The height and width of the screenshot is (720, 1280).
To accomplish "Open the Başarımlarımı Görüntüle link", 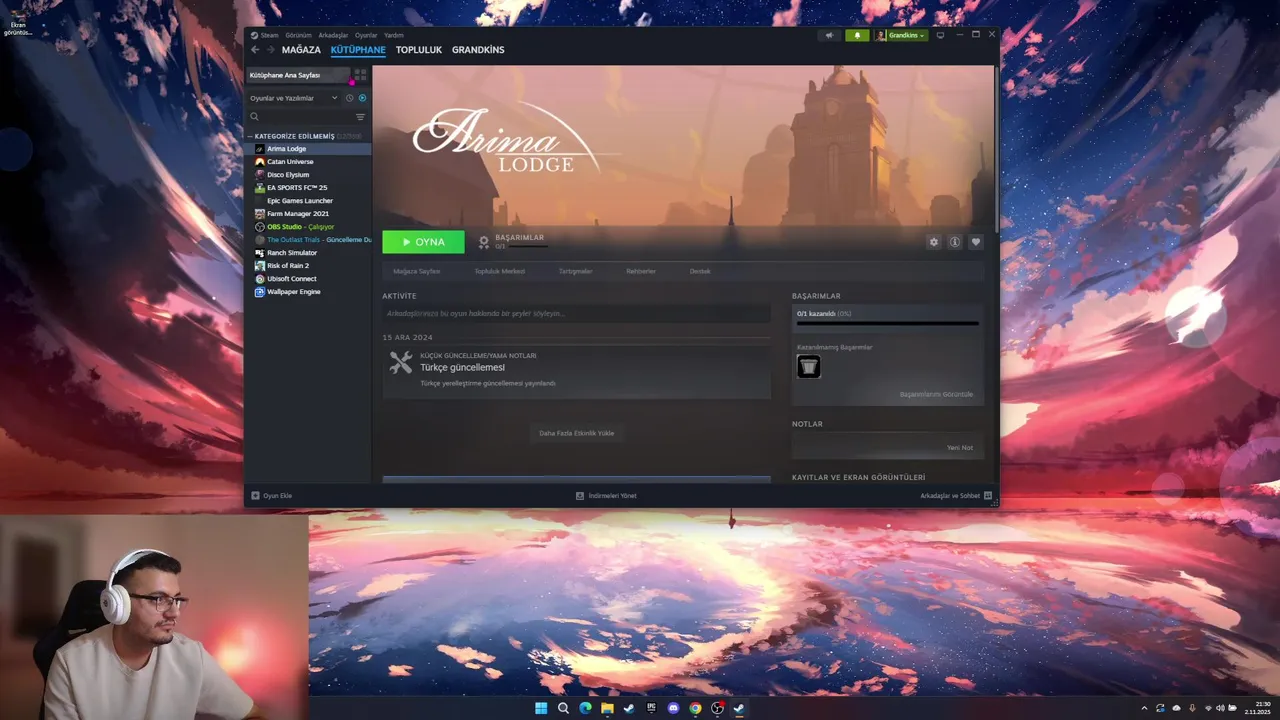I will tap(936, 394).
